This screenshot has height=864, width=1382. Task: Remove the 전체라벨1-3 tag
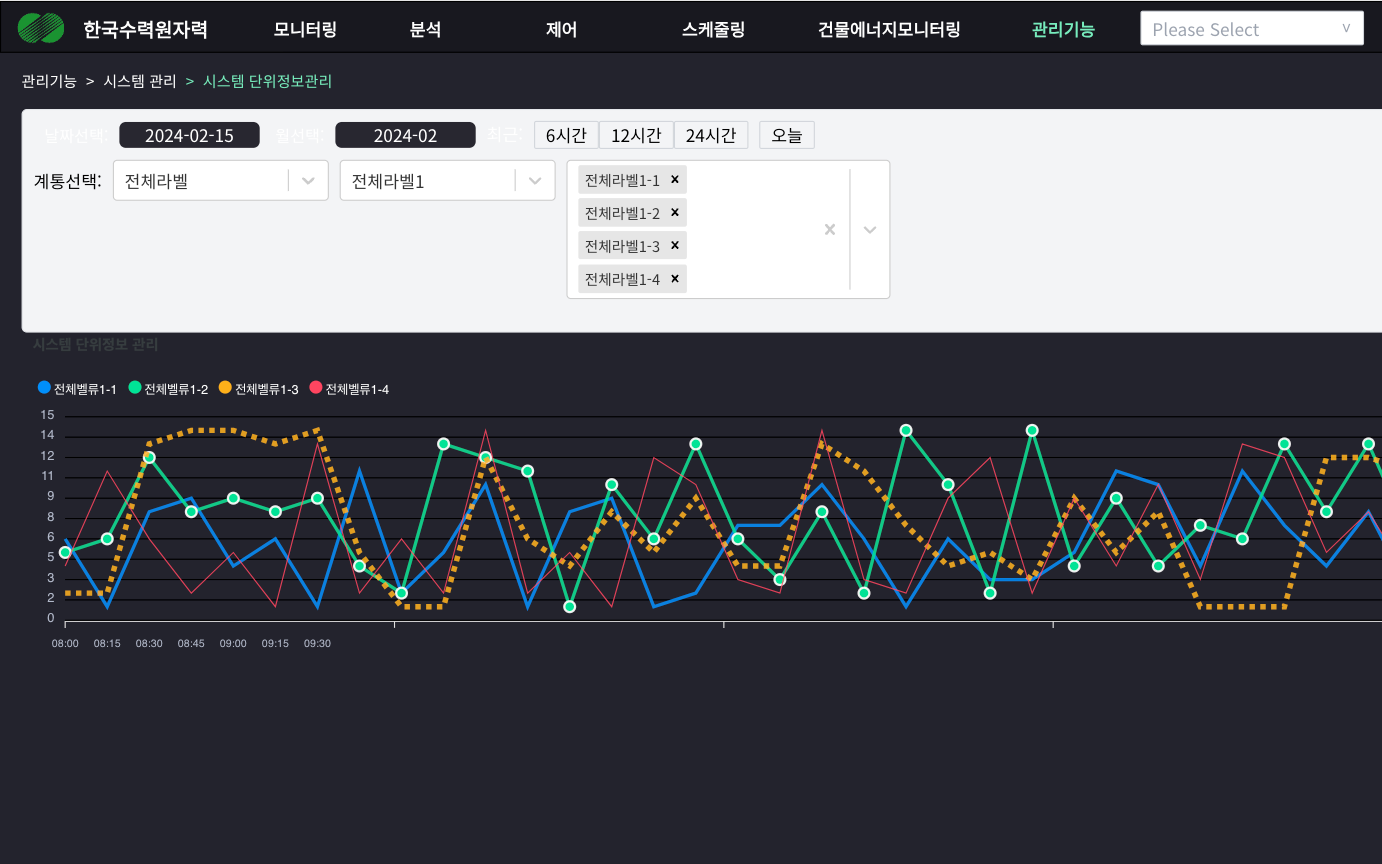(x=675, y=246)
